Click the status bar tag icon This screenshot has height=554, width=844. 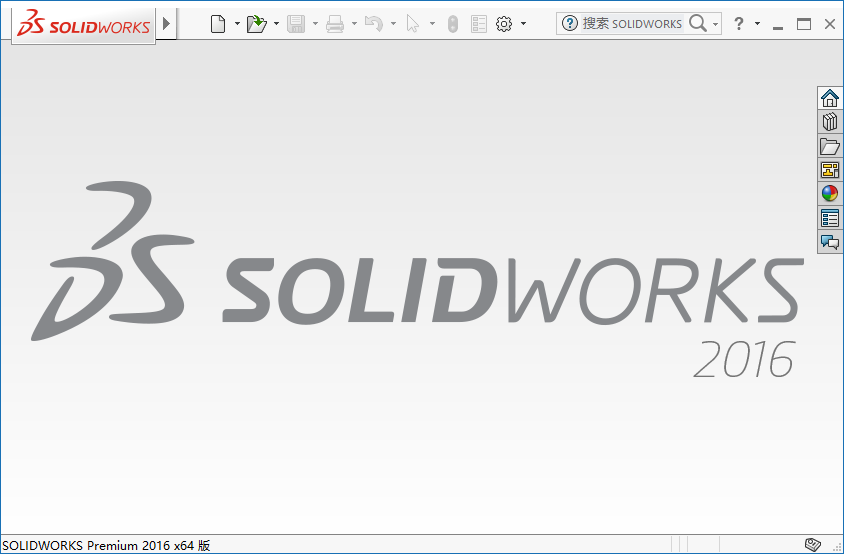(x=813, y=544)
